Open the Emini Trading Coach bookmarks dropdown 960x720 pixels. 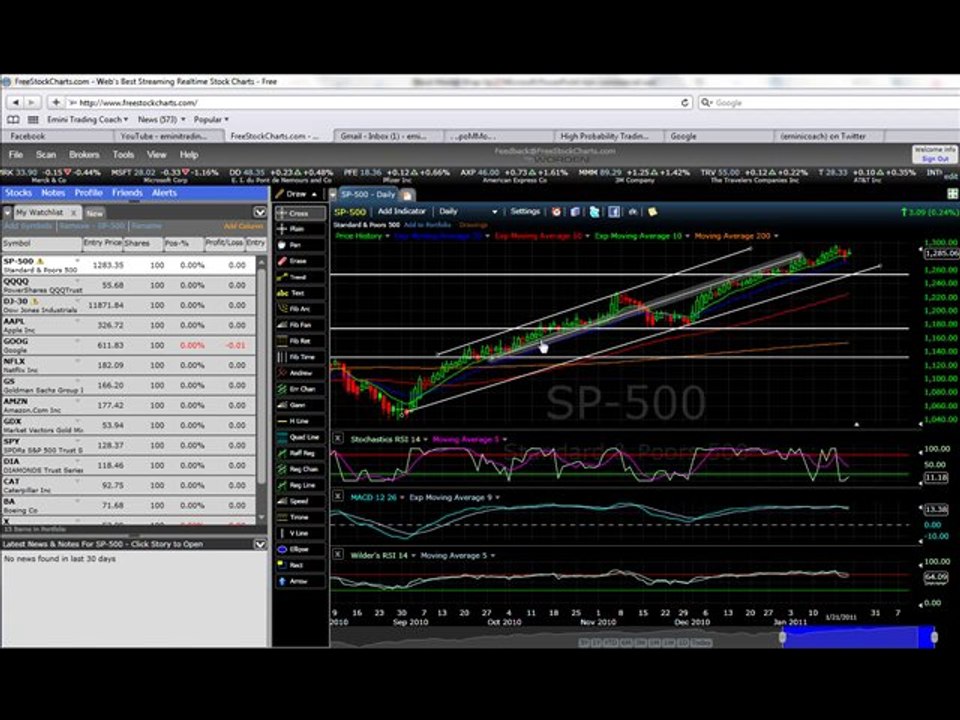(88, 119)
